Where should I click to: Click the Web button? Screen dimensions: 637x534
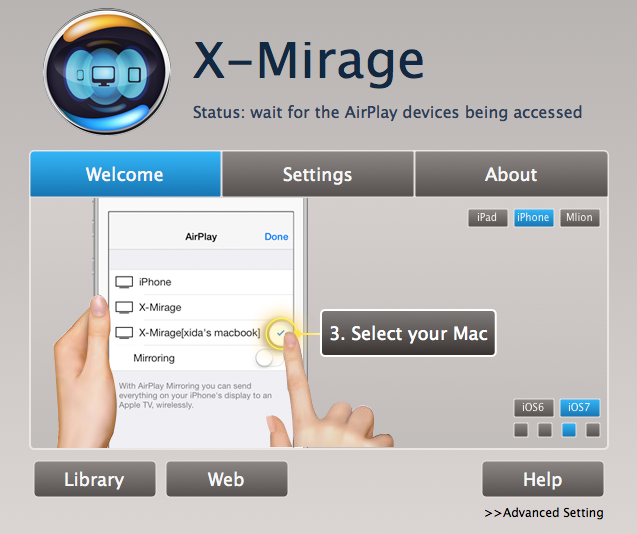tap(227, 479)
